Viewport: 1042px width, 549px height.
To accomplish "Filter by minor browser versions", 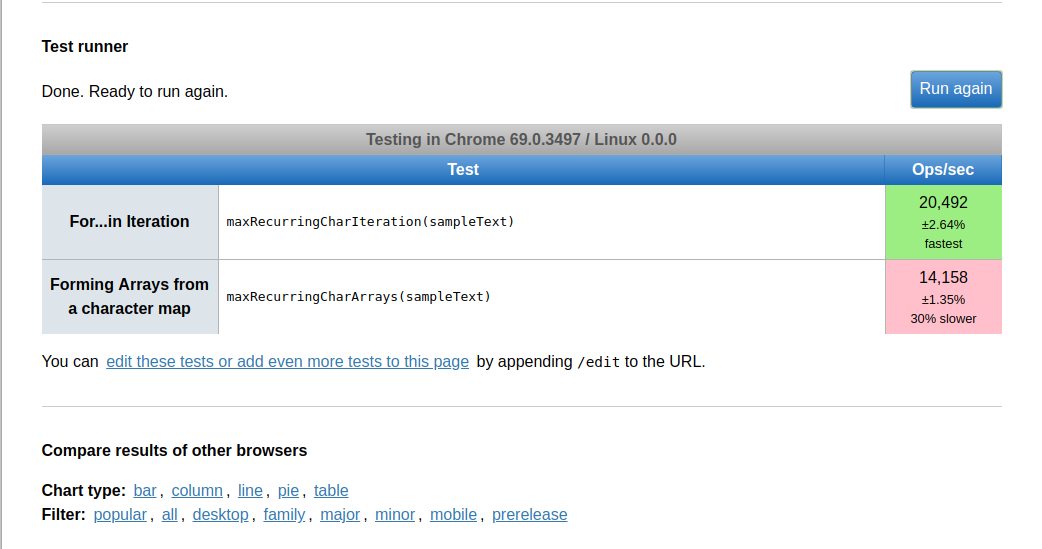I will (395, 515).
